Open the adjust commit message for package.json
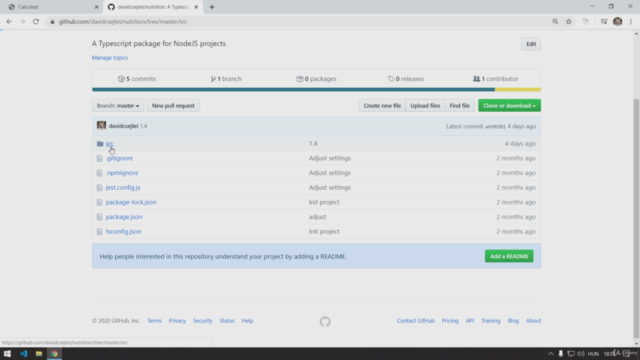Image resolution: width=640 pixels, height=360 pixels. click(x=317, y=217)
